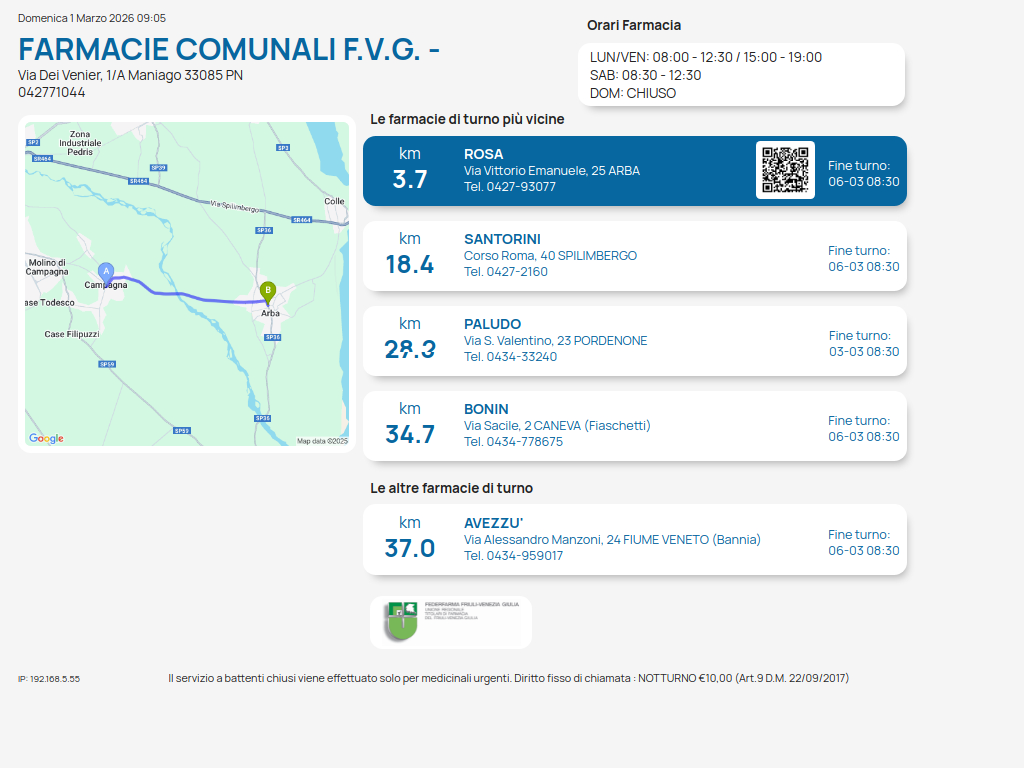Click the SP59 road sign on map
Screen dimensions: 1024x768
click(107, 364)
